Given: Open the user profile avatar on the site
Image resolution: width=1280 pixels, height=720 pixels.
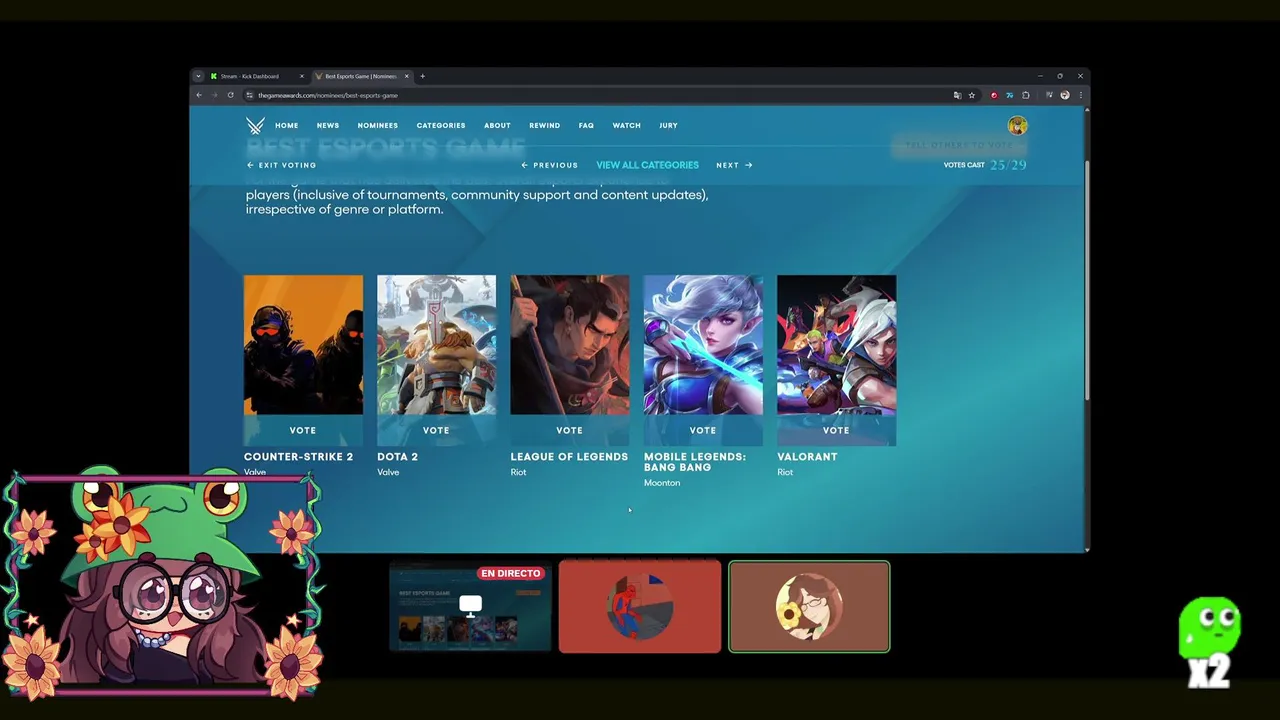Looking at the screenshot, I should [1017, 125].
